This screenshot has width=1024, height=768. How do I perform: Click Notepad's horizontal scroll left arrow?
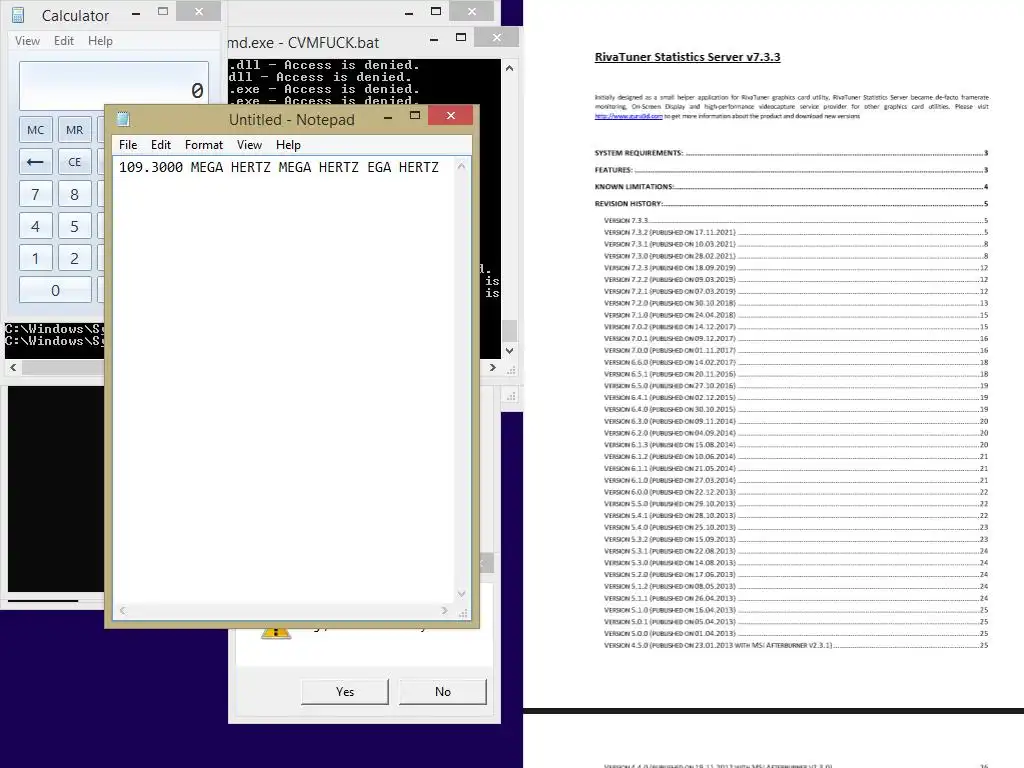pos(122,611)
